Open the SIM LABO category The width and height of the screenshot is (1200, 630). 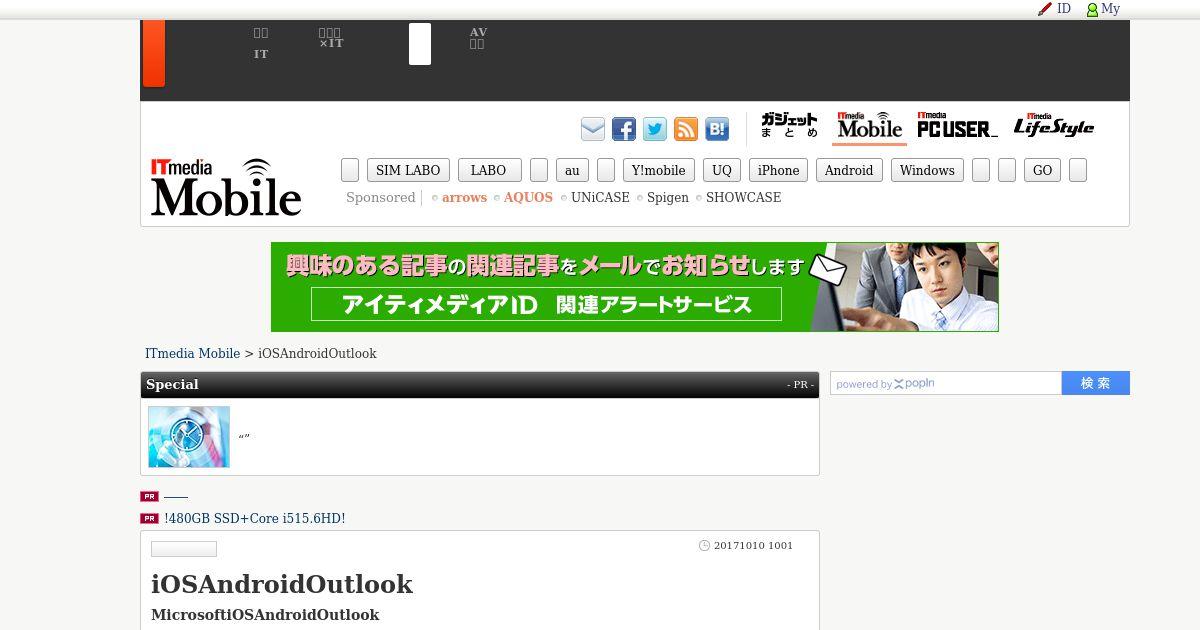[408, 170]
